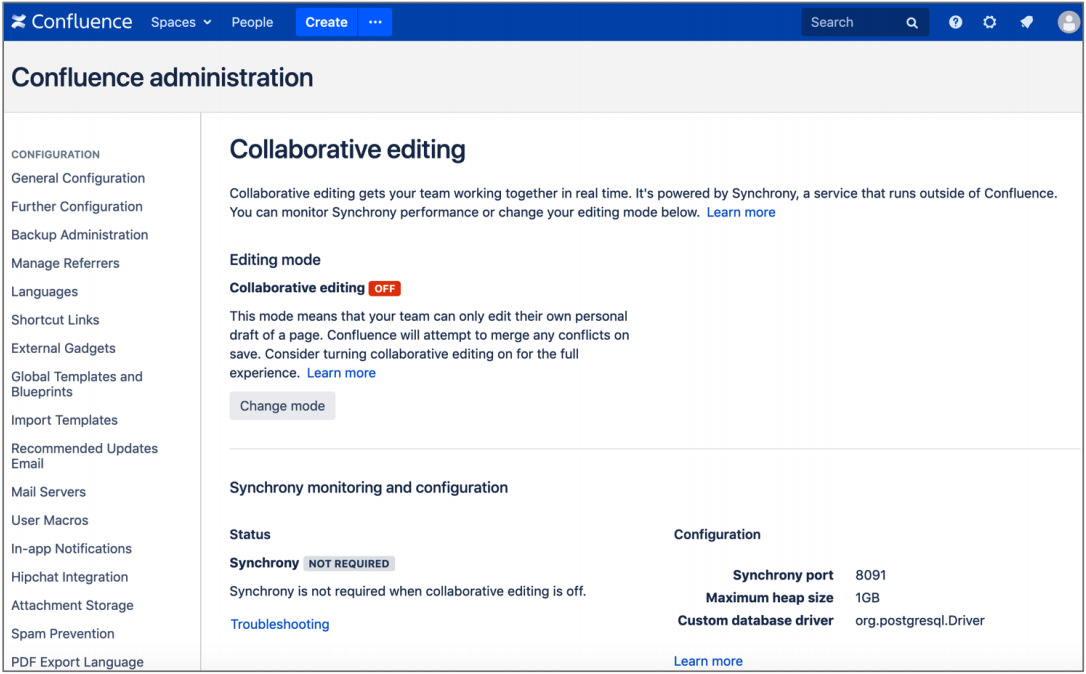This screenshot has width=1086, height=674.
Task: Click the search magnifier icon
Action: click(x=911, y=23)
